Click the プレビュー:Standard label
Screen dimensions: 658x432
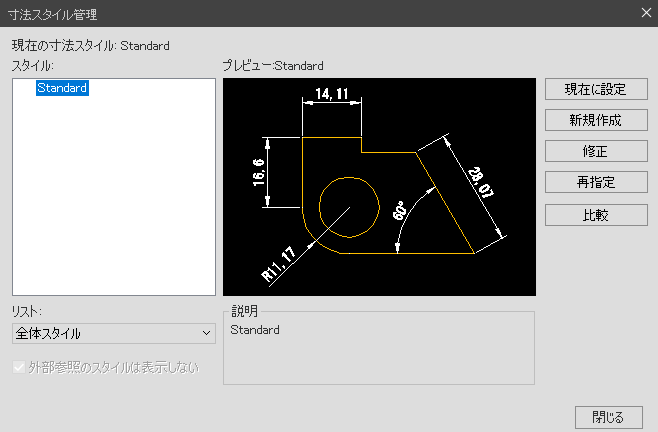click(x=273, y=66)
